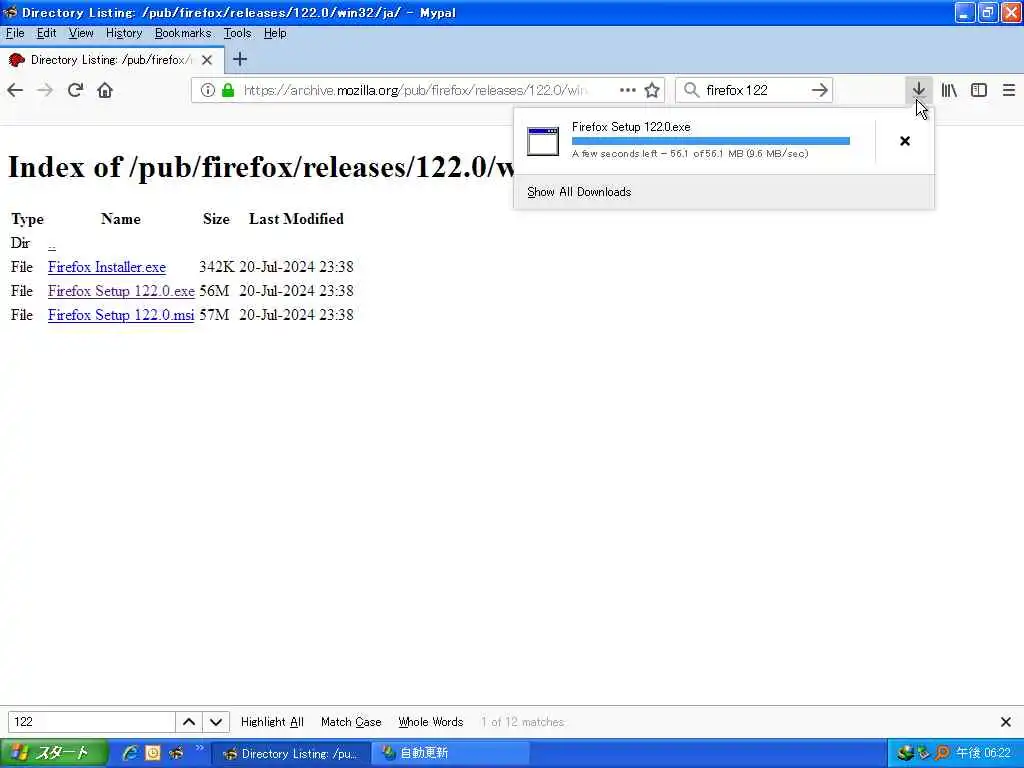
Task: Toggle Whole Words option
Action: tap(430, 722)
